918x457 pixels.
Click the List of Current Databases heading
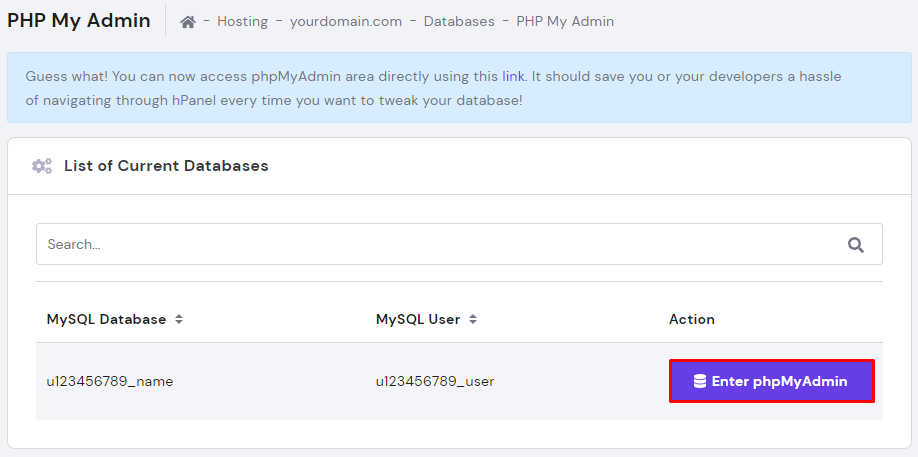(x=166, y=166)
